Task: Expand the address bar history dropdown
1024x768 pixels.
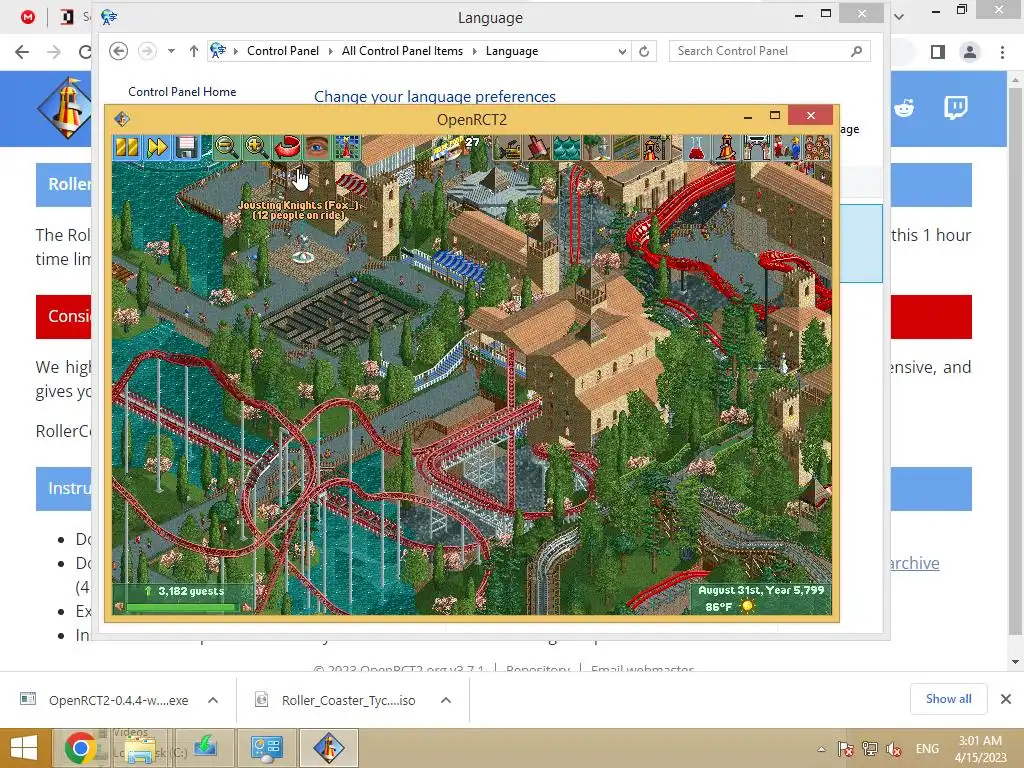Action: 622,51
